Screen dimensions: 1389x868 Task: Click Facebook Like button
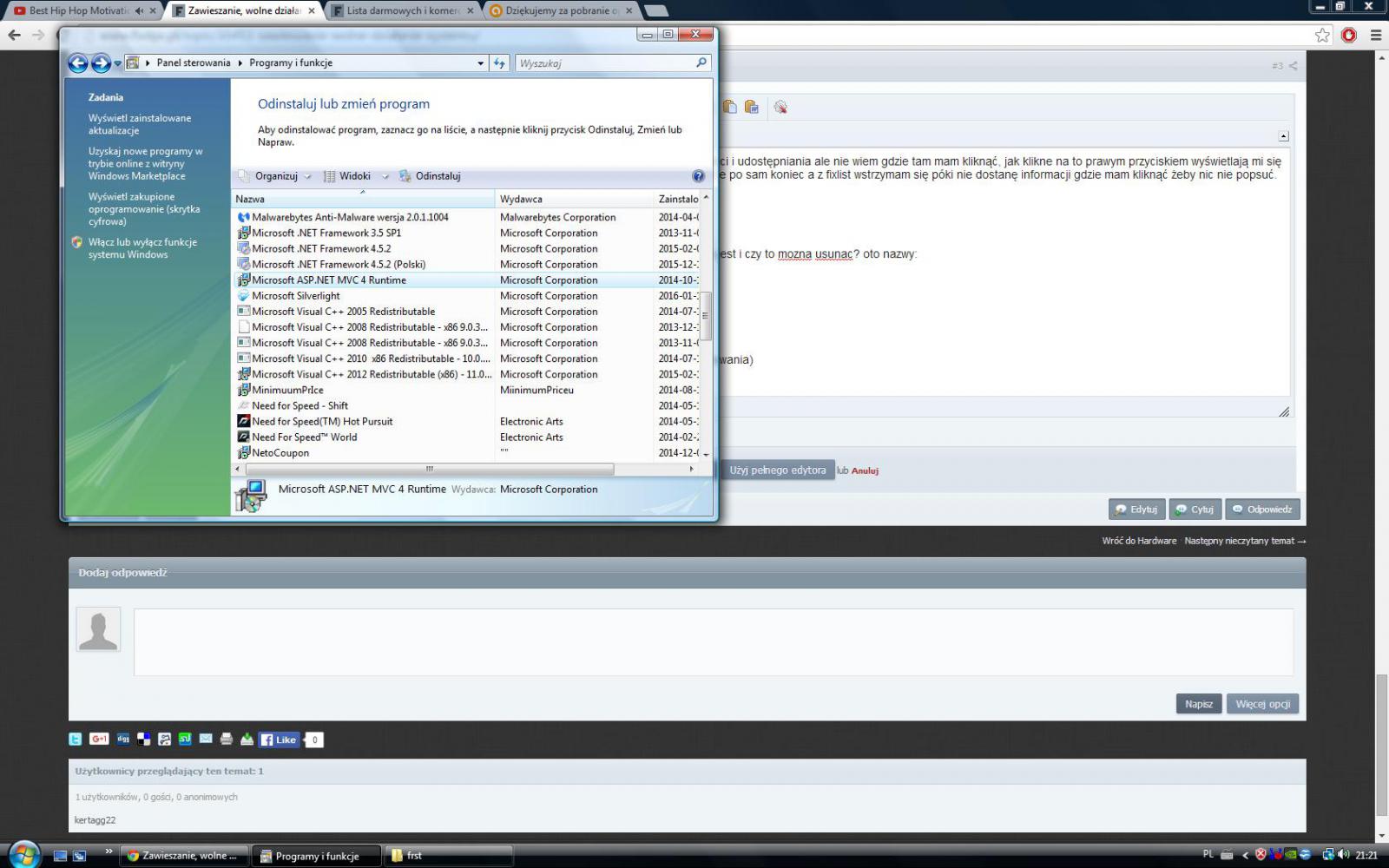[279, 740]
